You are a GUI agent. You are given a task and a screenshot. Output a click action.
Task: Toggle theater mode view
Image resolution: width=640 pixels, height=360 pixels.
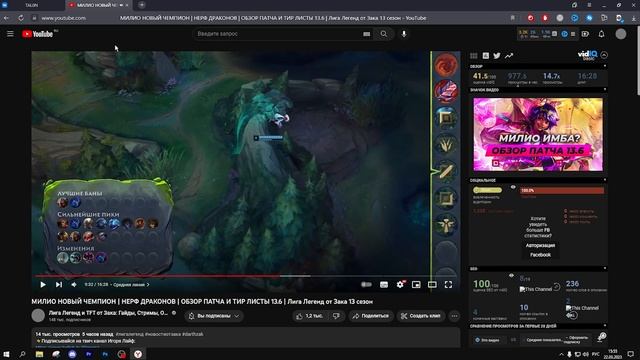[432, 284]
